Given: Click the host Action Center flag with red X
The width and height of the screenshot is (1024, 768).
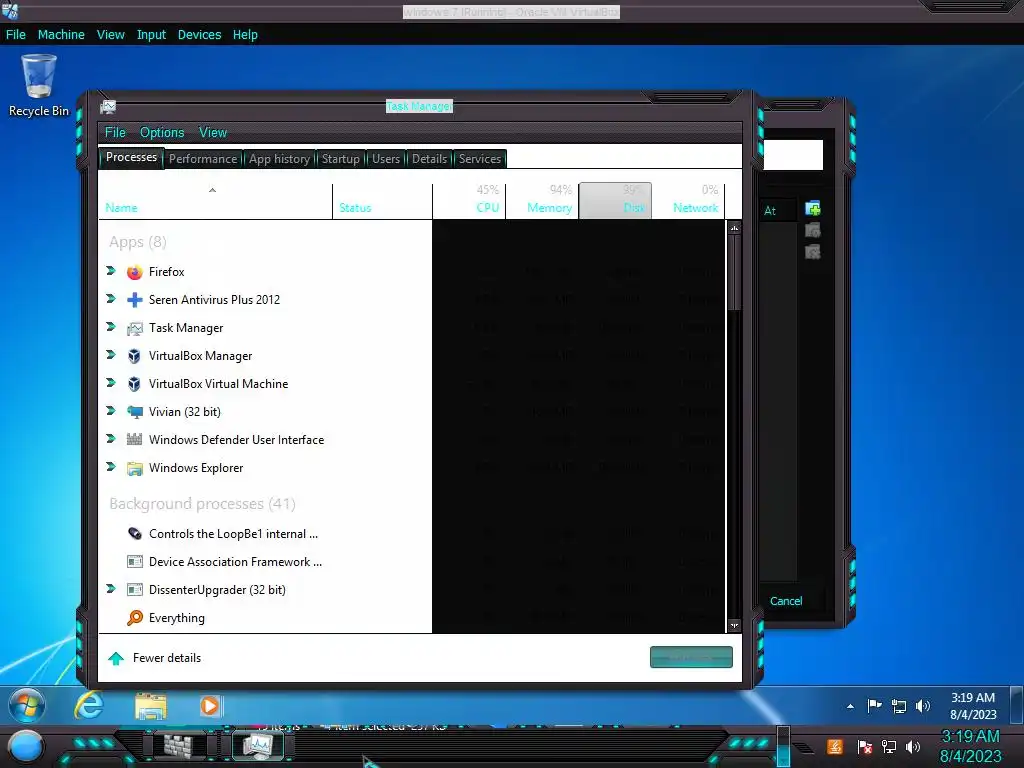Looking at the screenshot, I should coord(865,746).
